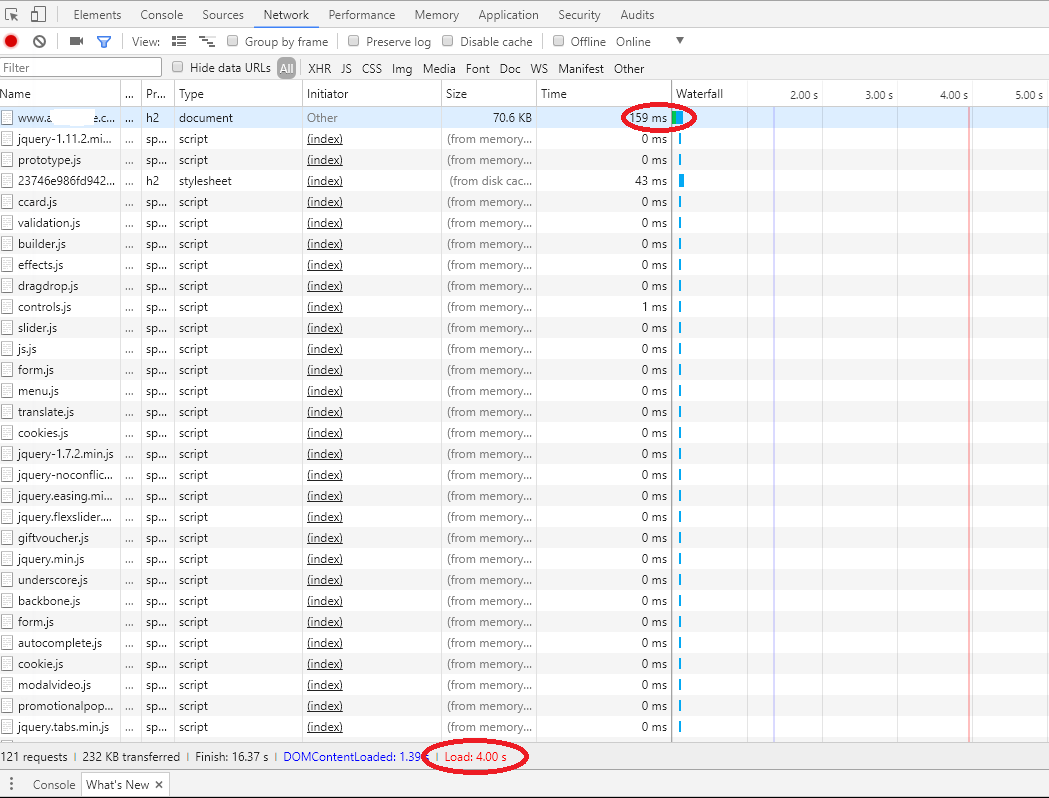Switch to the Console tab
This screenshot has width=1049, height=798.
click(161, 15)
